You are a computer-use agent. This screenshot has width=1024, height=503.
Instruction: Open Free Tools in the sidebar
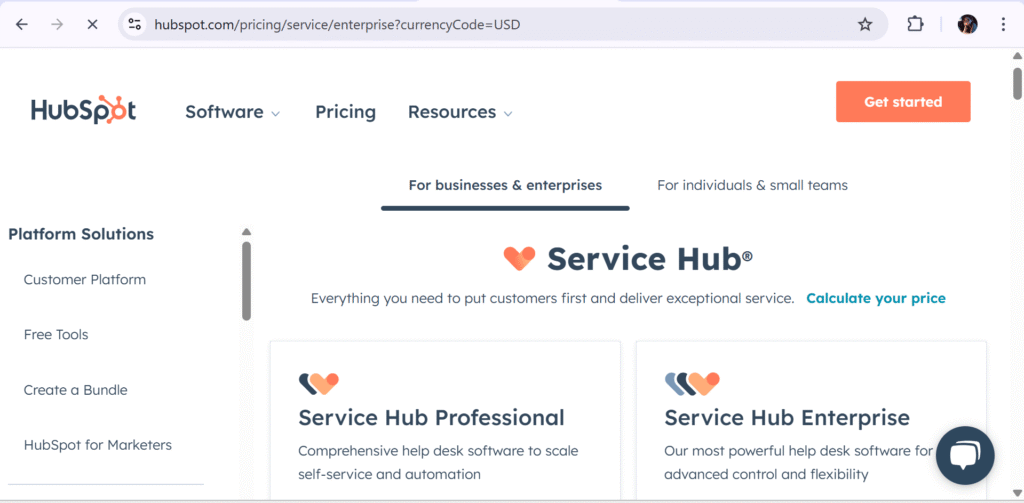(x=56, y=334)
